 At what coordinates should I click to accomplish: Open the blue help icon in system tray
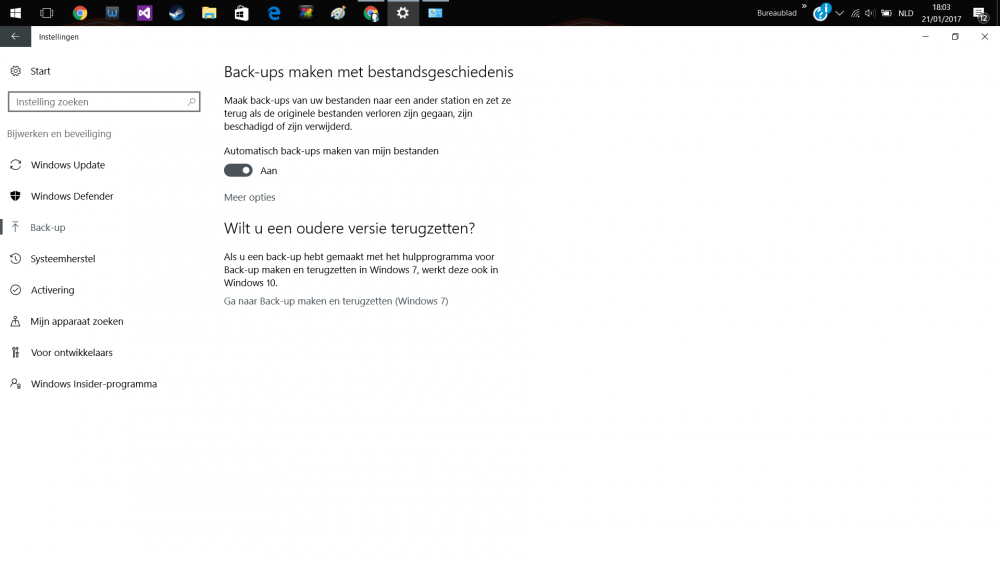[821, 12]
